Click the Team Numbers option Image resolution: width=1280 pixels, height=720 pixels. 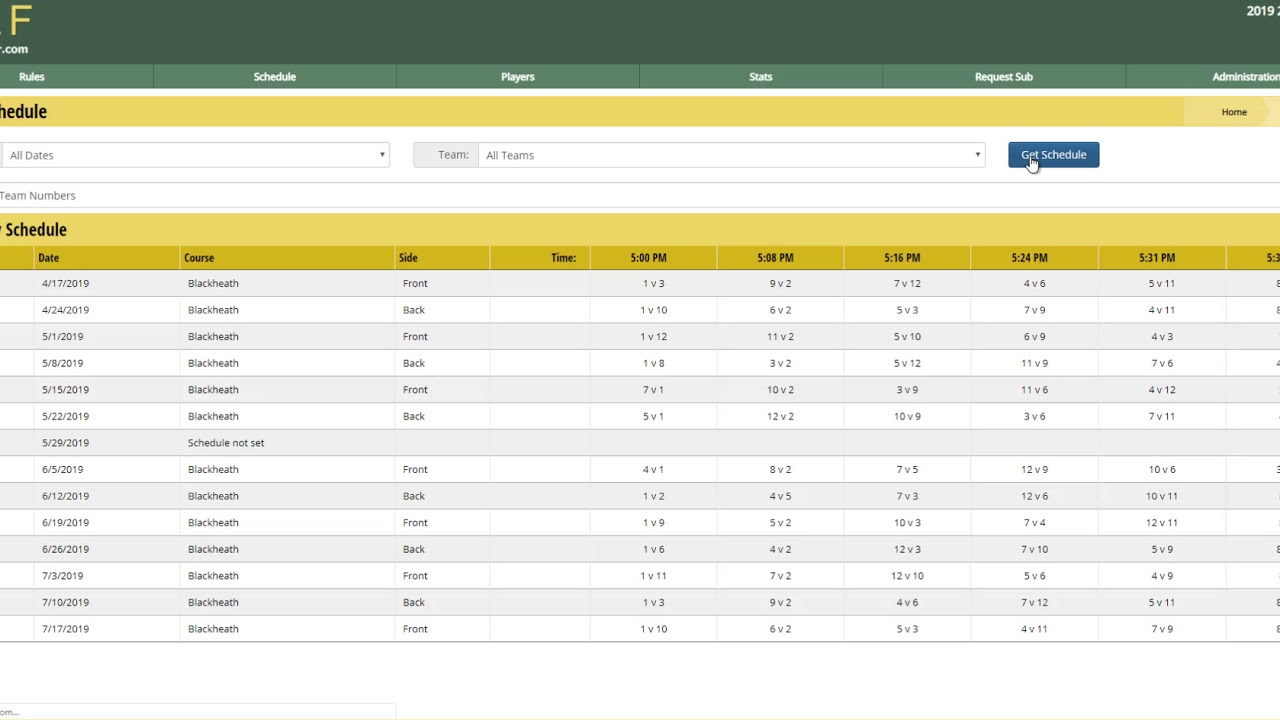point(37,196)
